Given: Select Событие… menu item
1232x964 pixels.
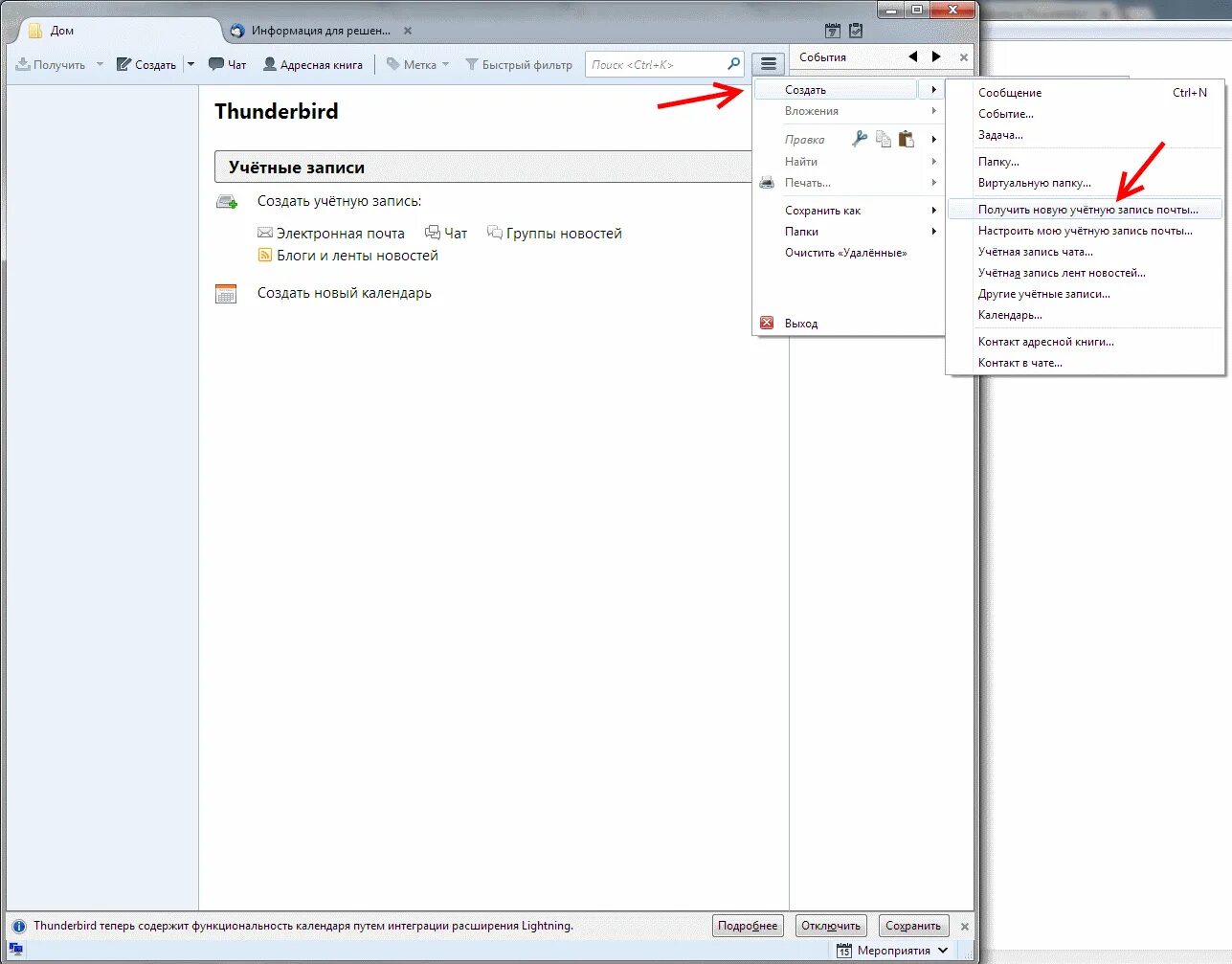Looking at the screenshot, I should click(1085, 114).
